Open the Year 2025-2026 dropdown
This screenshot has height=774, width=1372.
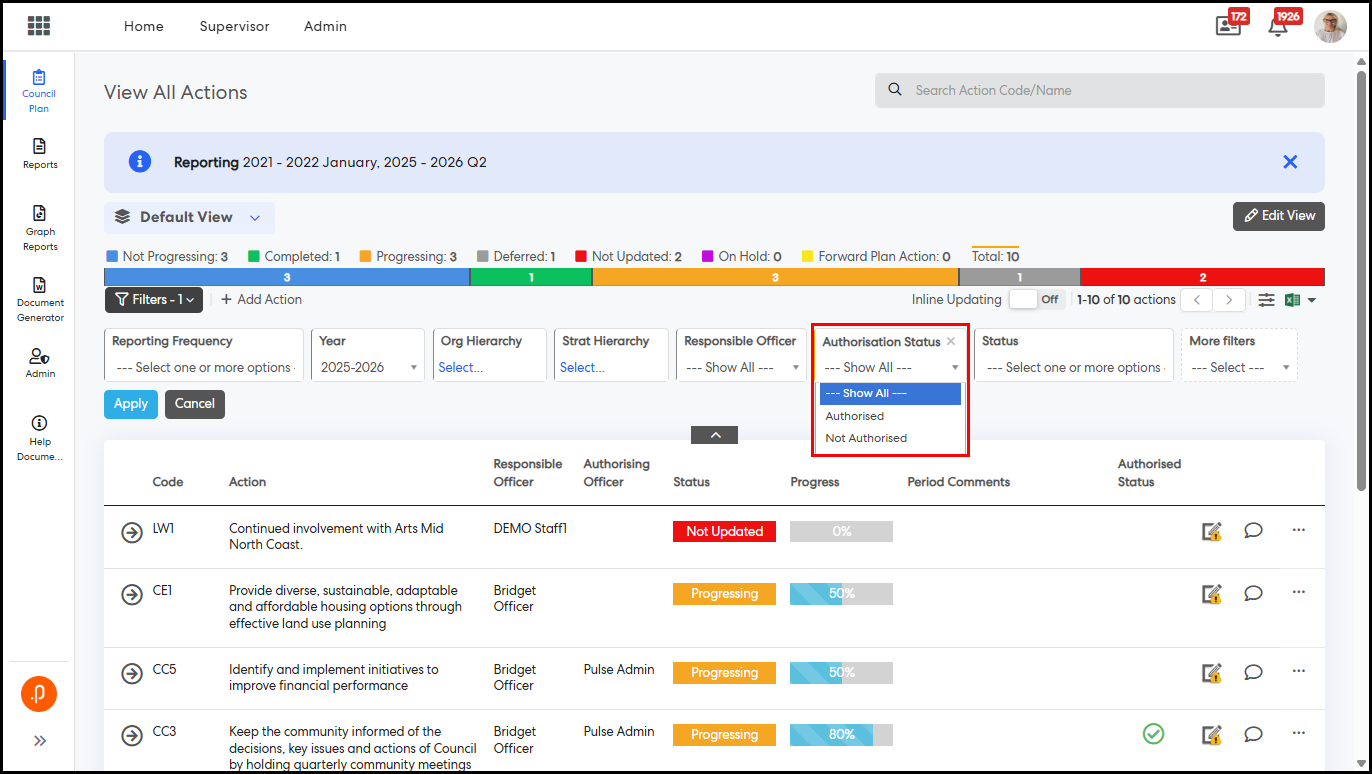pyautogui.click(x=367, y=368)
